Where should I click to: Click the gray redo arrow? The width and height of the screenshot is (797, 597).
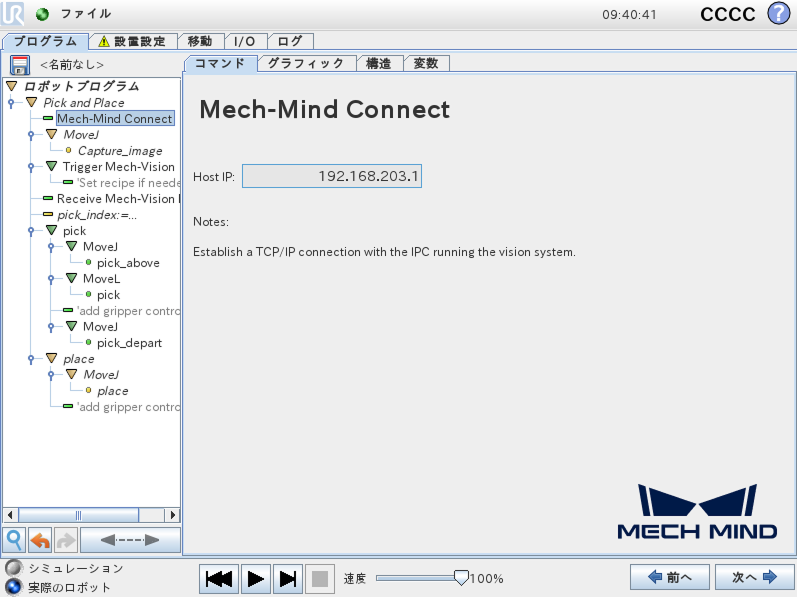(66, 540)
